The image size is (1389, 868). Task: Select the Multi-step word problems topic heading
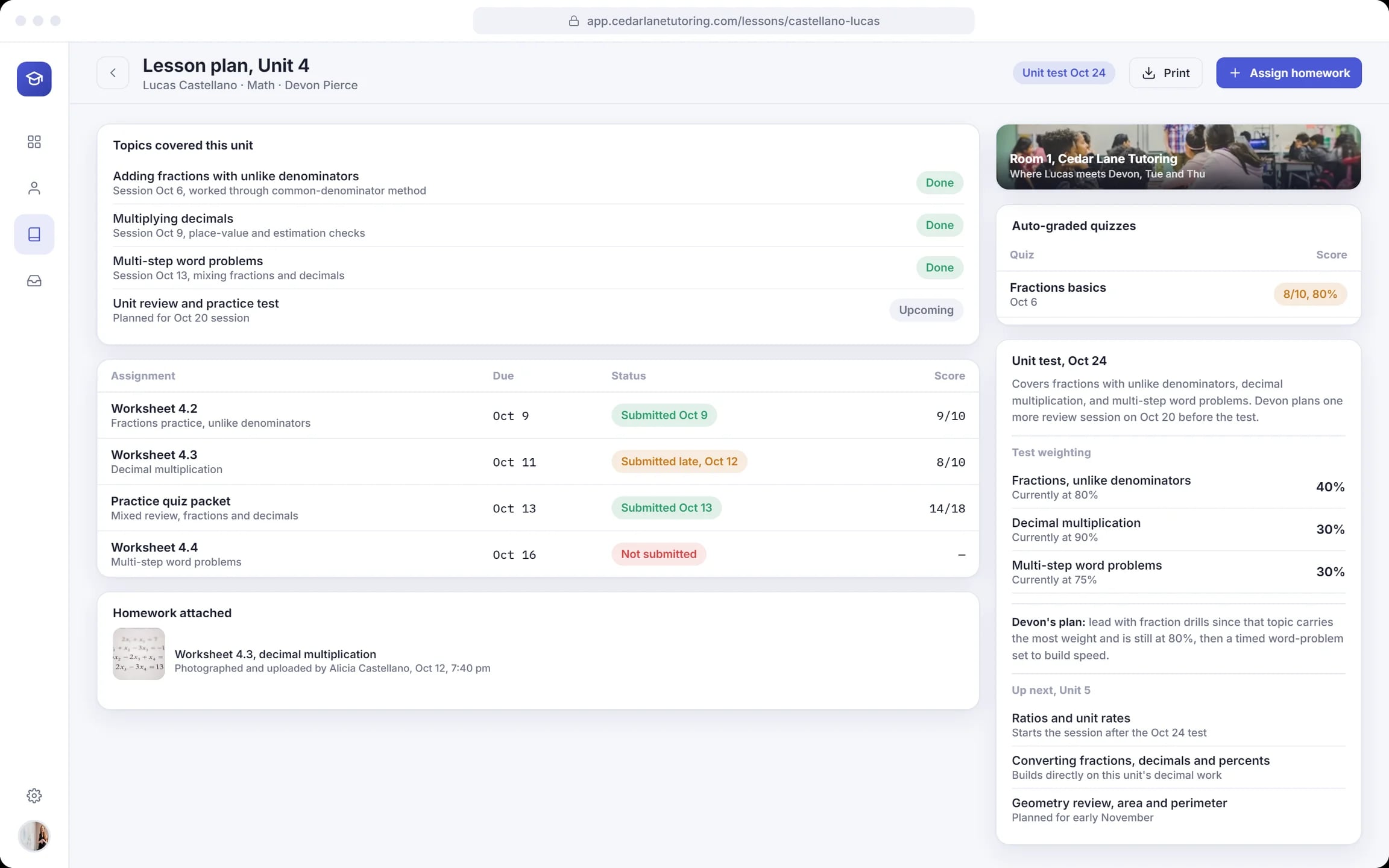(187, 261)
